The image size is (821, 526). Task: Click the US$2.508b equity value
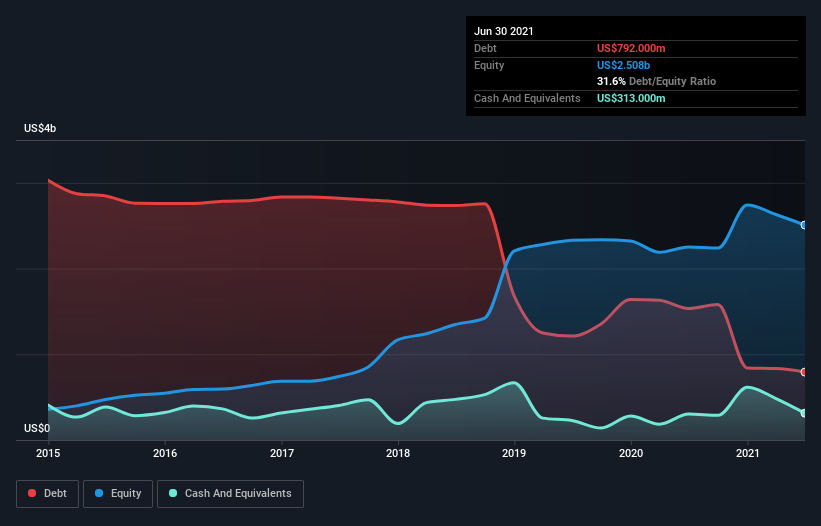point(623,65)
